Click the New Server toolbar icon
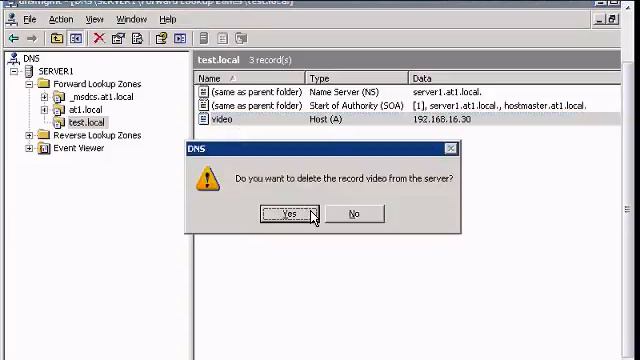 coord(204,39)
